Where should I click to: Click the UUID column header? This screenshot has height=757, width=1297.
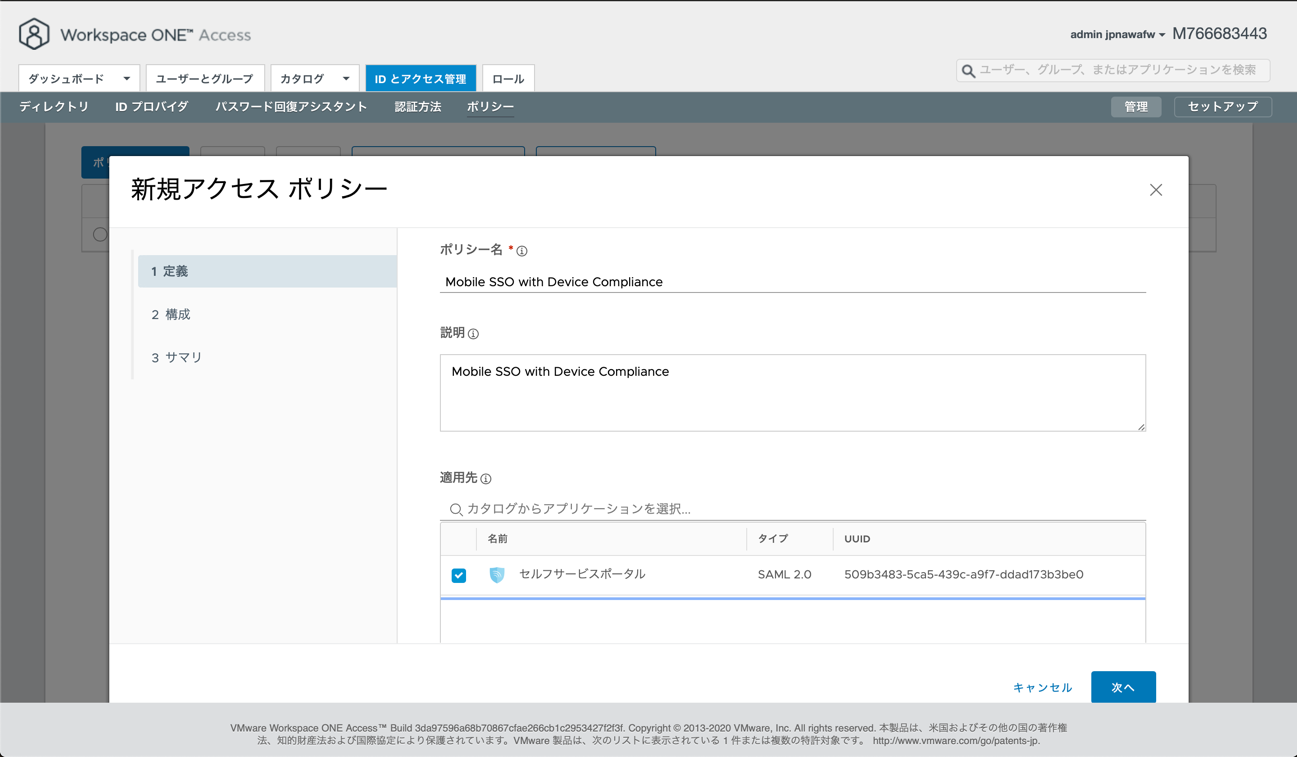coord(857,539)
